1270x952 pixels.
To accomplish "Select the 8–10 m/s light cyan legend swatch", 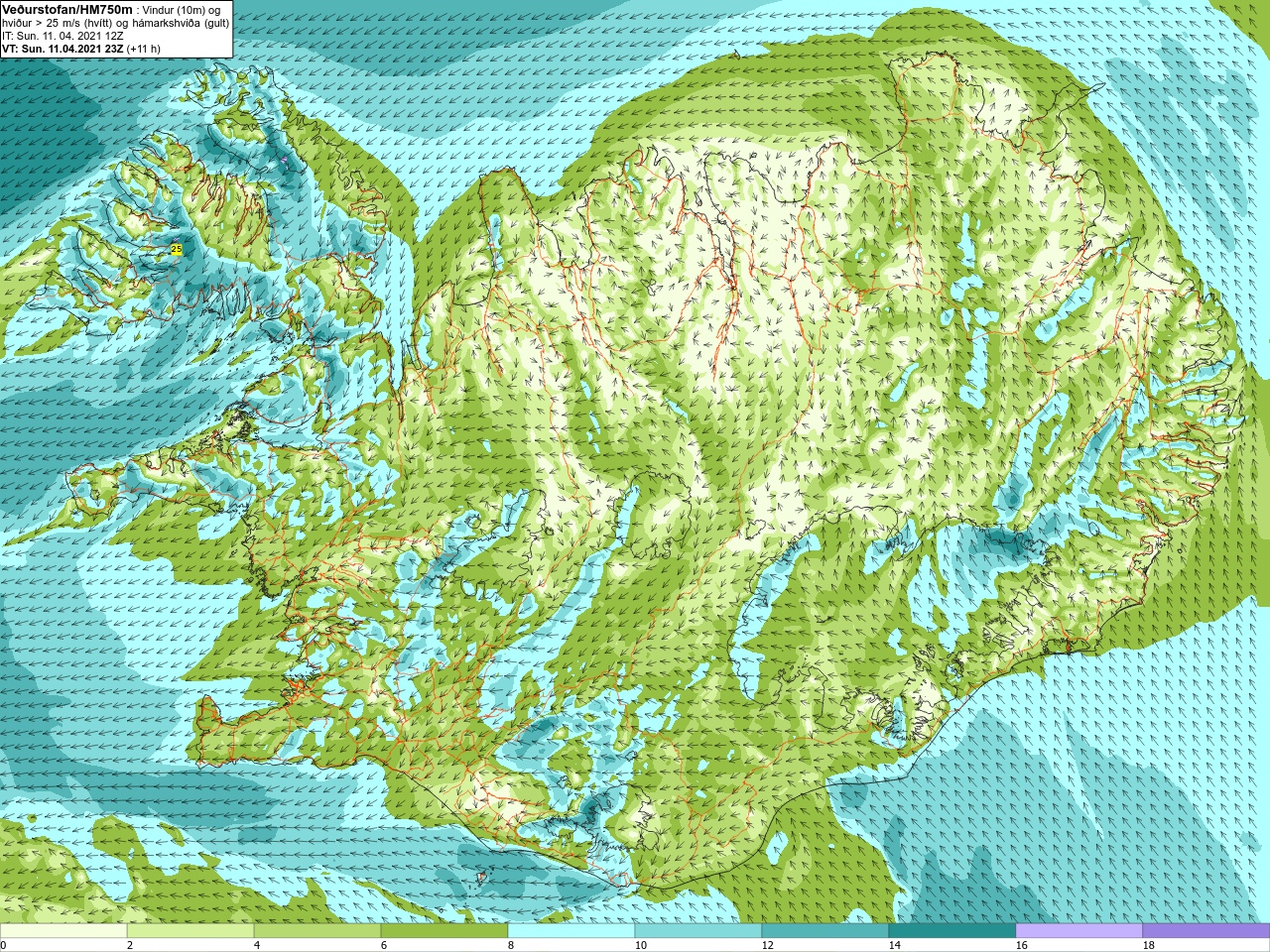I will pos(571,931).
